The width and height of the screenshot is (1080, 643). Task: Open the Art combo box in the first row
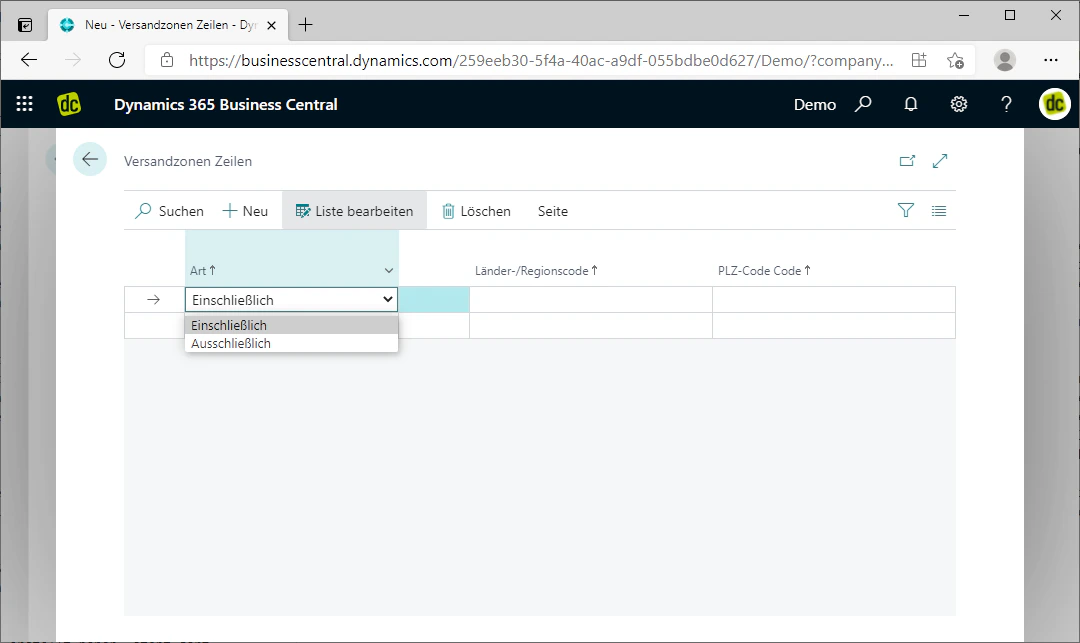[x=291, y=299]
